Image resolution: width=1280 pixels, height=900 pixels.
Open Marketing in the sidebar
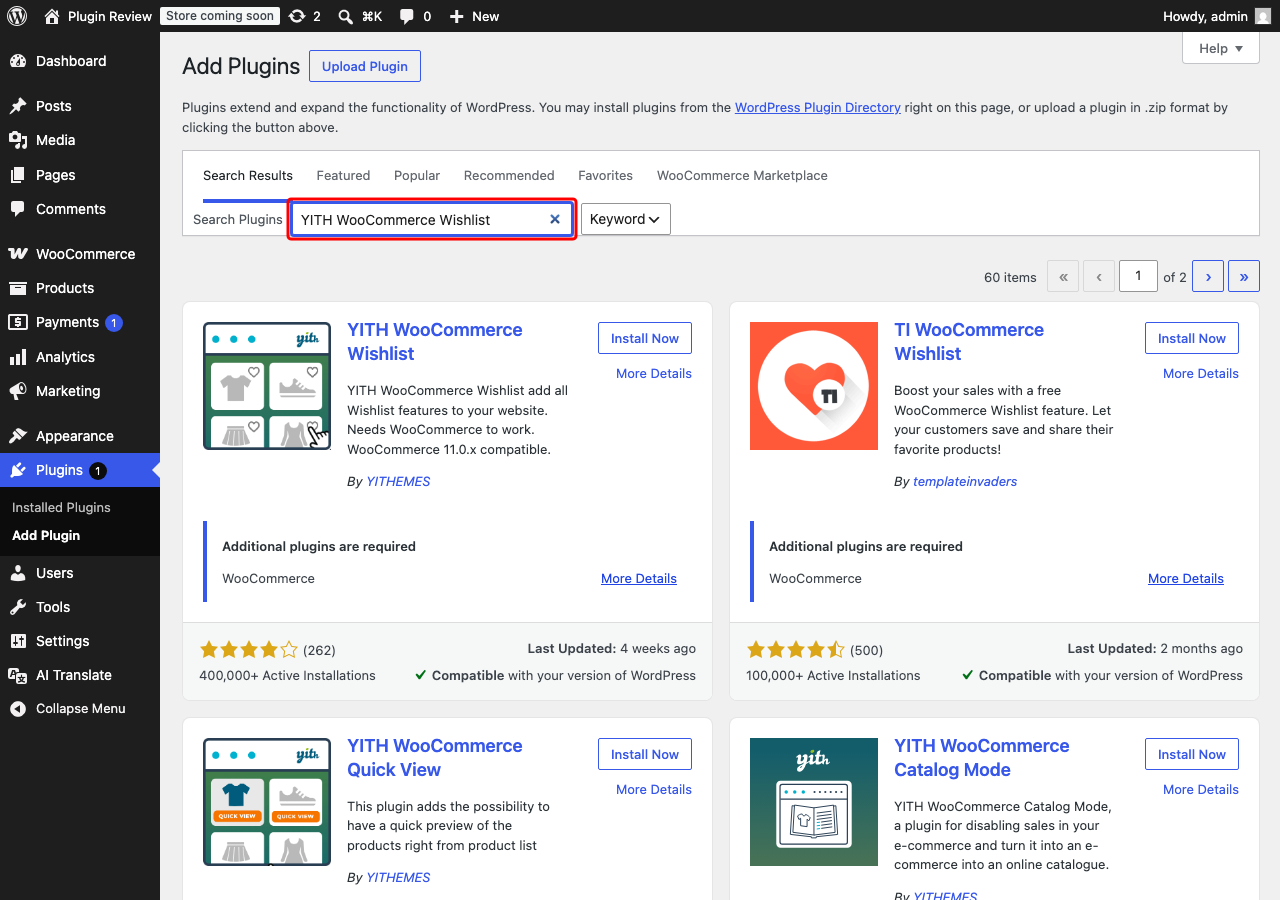pyautogui.click(x=80, y=391)
